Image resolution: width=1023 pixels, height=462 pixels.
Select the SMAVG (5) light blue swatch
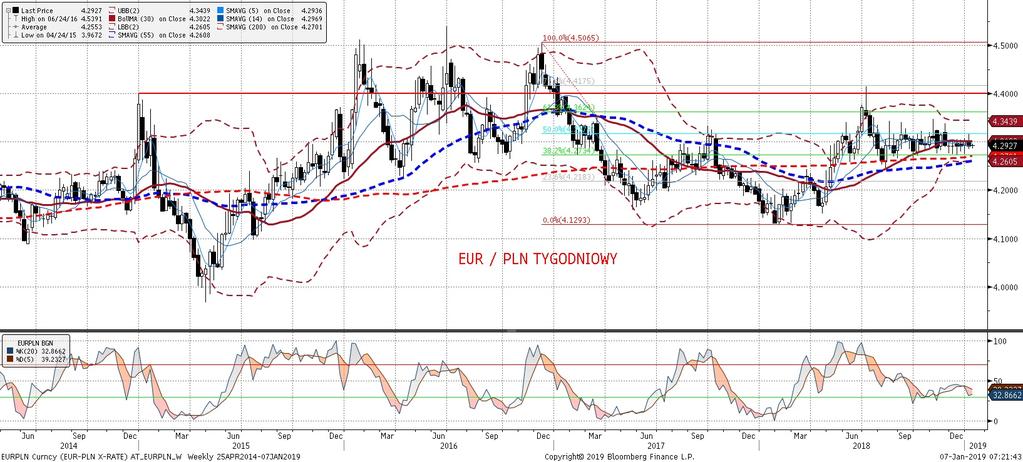[221, 10]
